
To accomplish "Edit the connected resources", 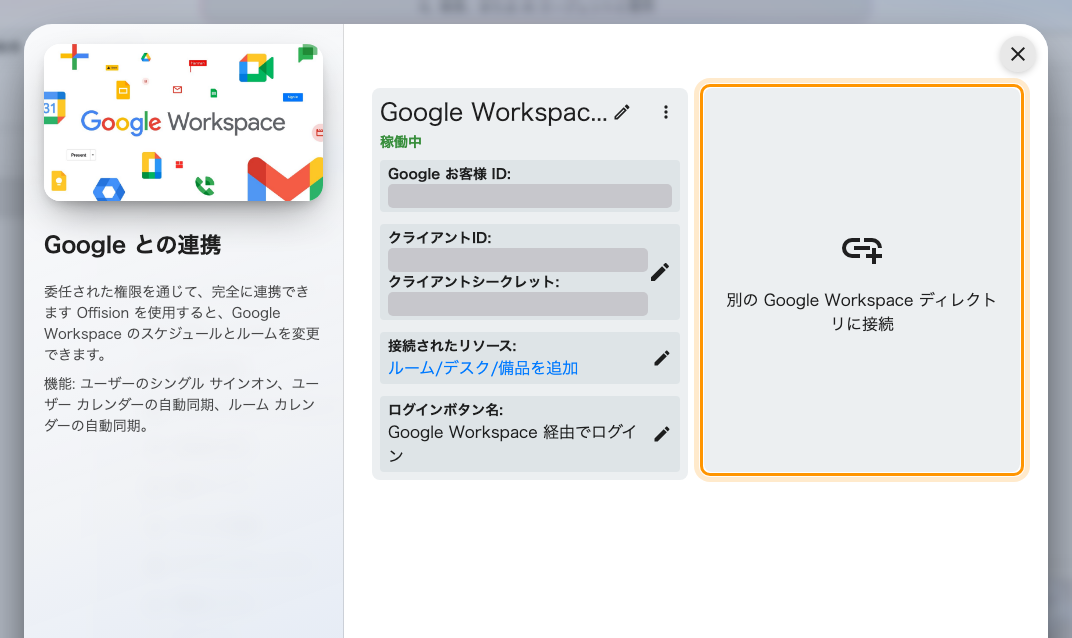I will click(661, 358).
